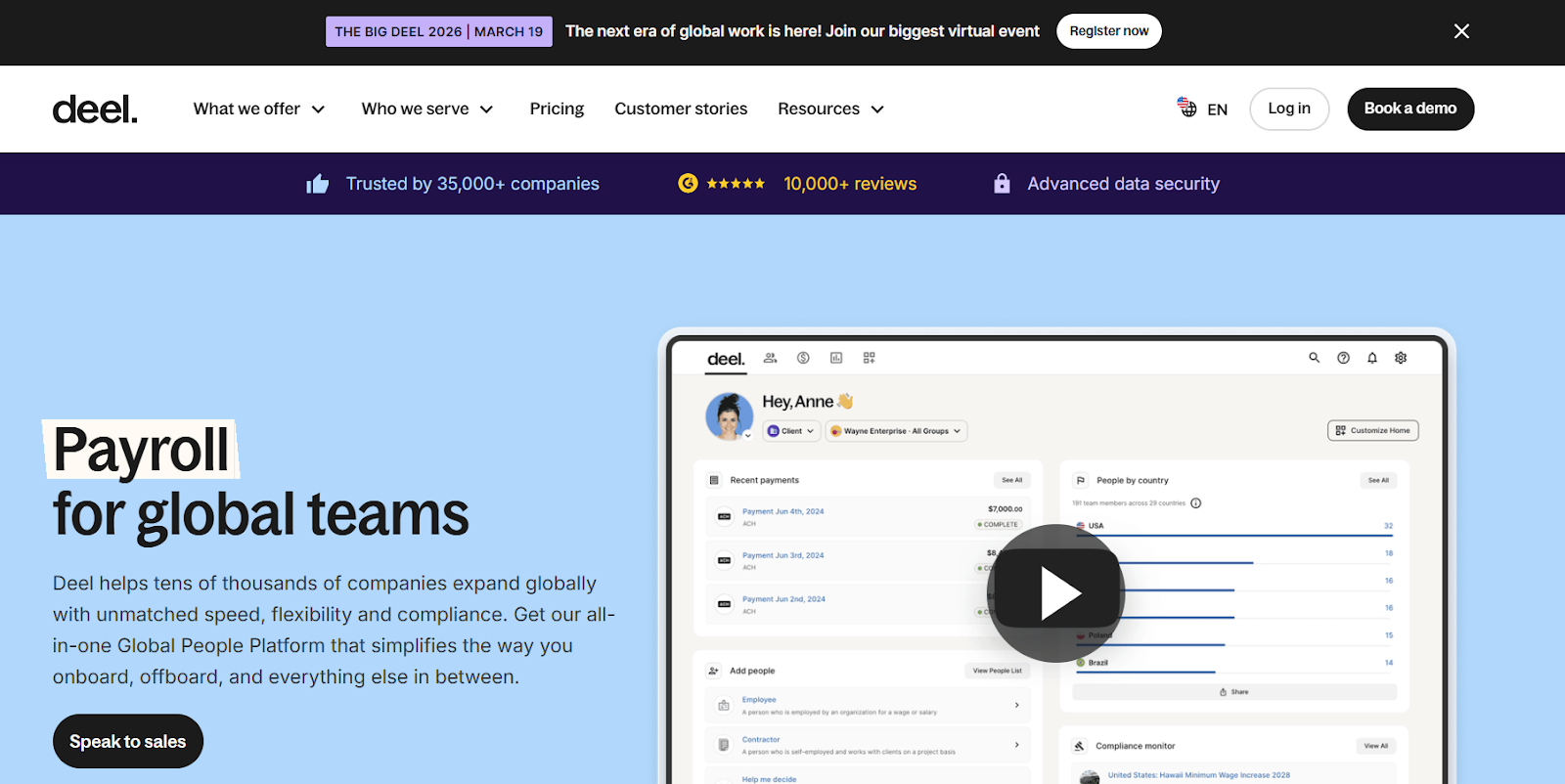Open the Wayne Enterprise All Groups dropdown
The width and height of the screenshot is (1565, 784).
click(x=896, y=431)
